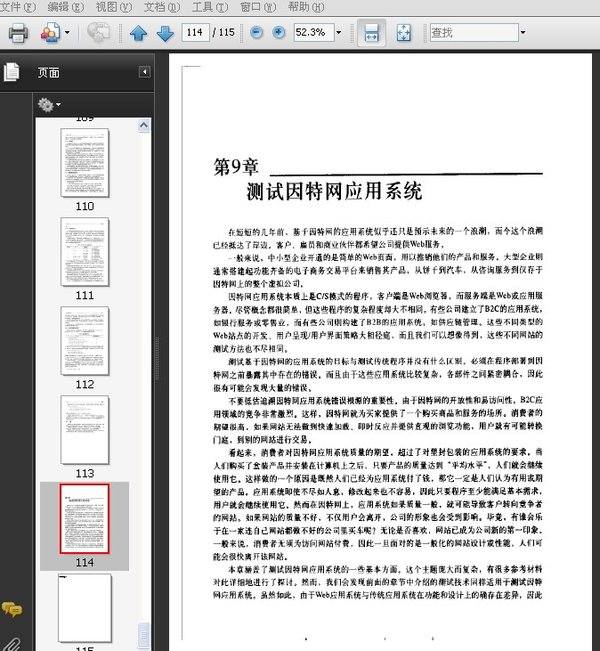Click the title 测试因特网应用系统
This screenshot has height=651, width=600.
pos(334,191)
